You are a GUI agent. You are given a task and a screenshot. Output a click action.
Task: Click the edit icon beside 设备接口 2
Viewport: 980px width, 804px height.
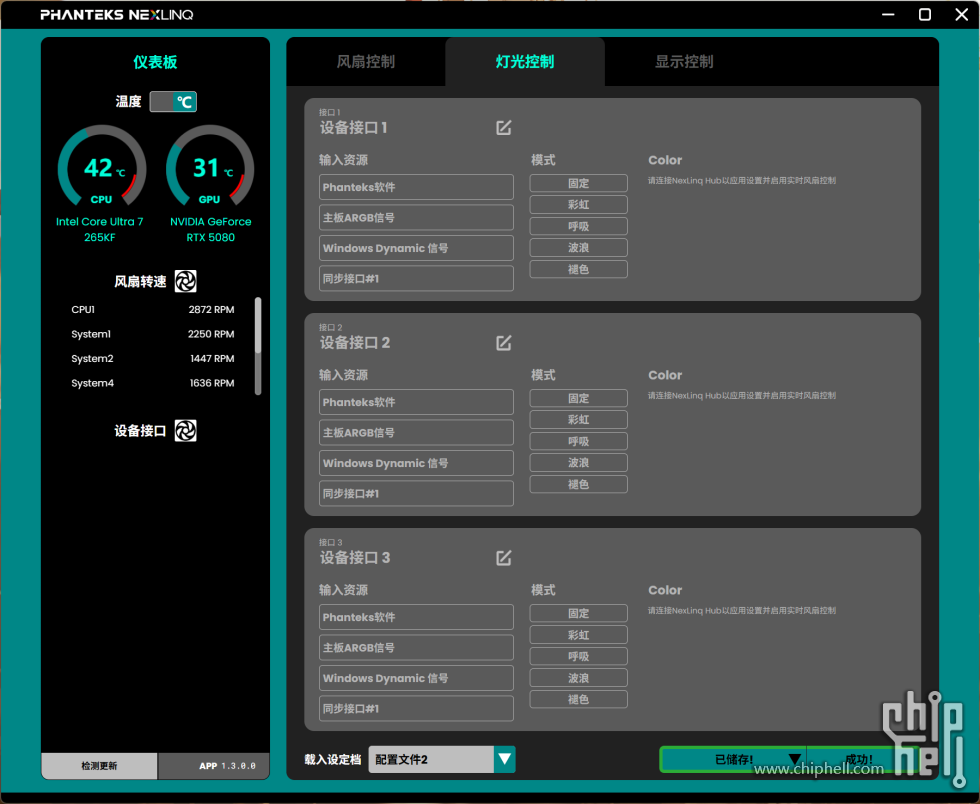[504, 342]
